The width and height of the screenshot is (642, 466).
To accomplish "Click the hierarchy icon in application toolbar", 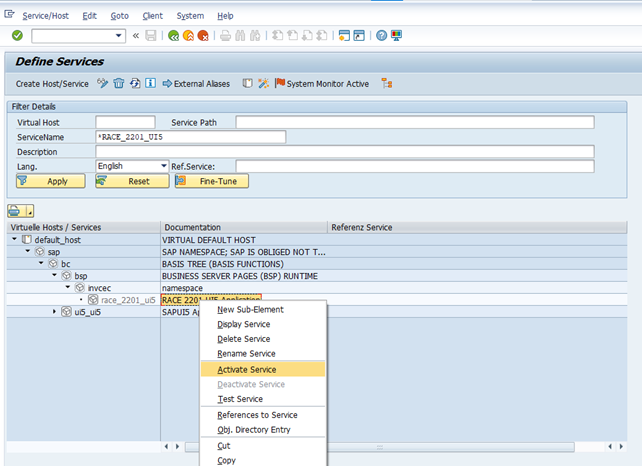I will (386, 84).
